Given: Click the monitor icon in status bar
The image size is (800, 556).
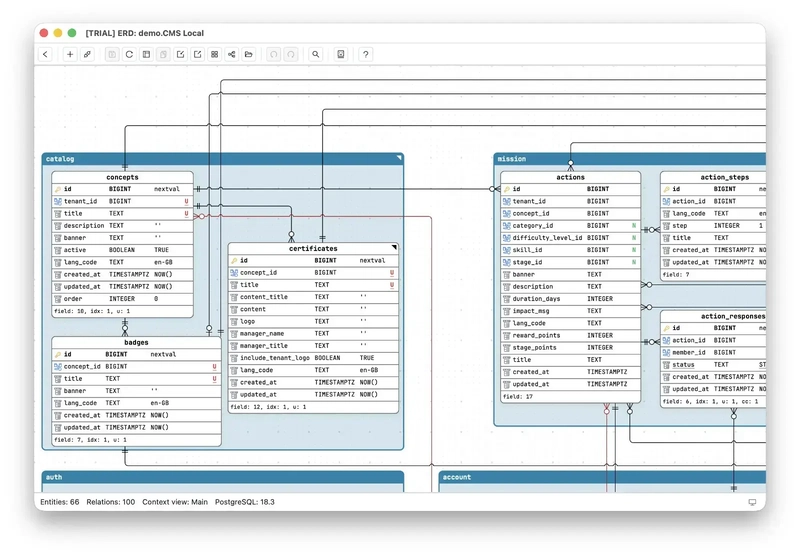Looking at the screenshot, I should coord(752,502).
